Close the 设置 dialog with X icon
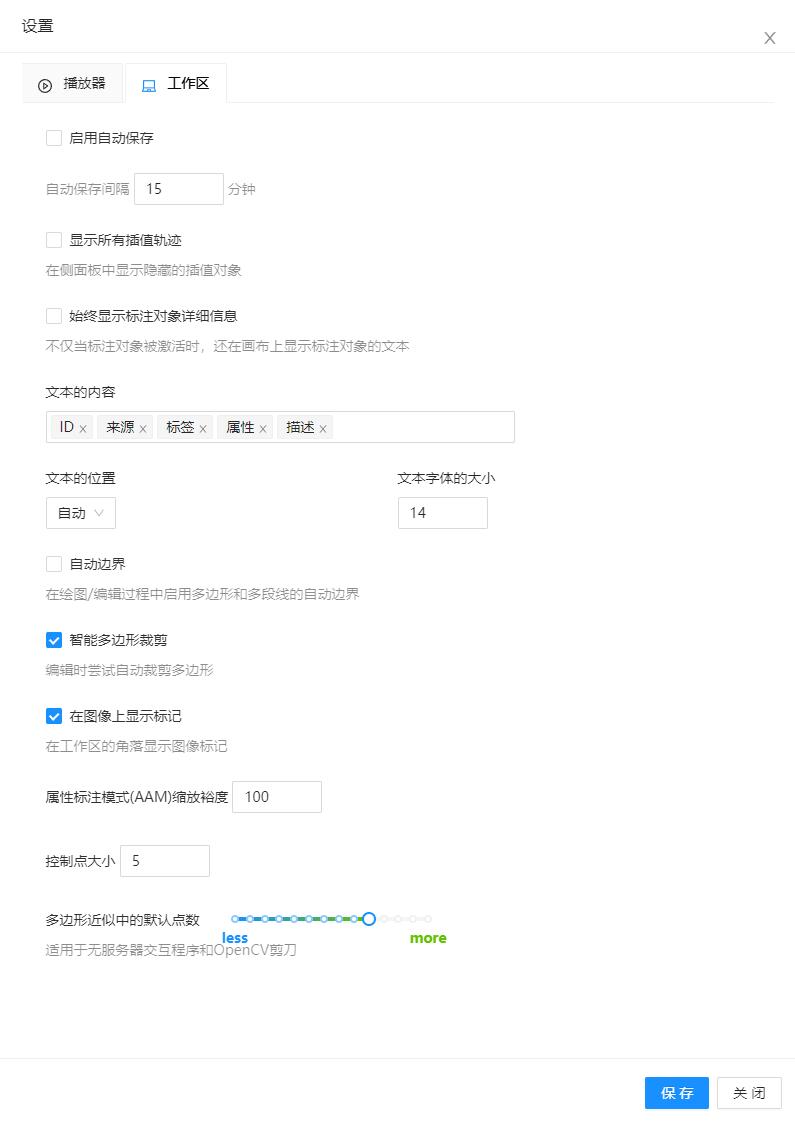795x1123 pixels. (770, 38)
